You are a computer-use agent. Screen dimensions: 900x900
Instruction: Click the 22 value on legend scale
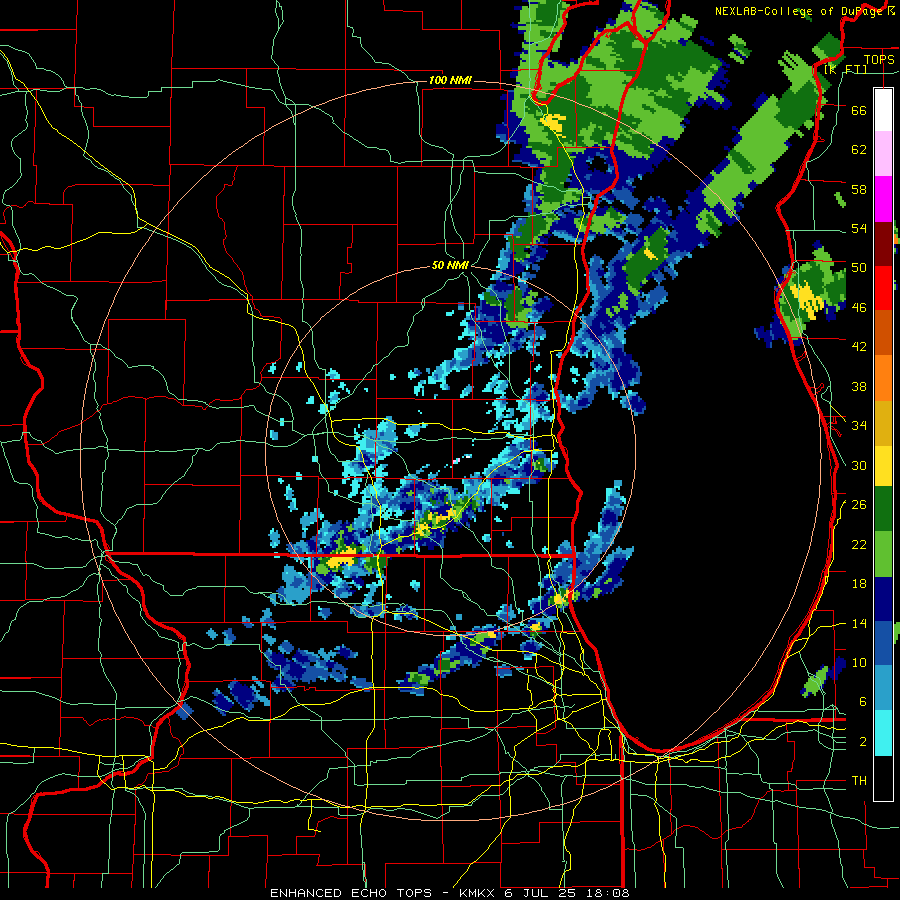859,544
